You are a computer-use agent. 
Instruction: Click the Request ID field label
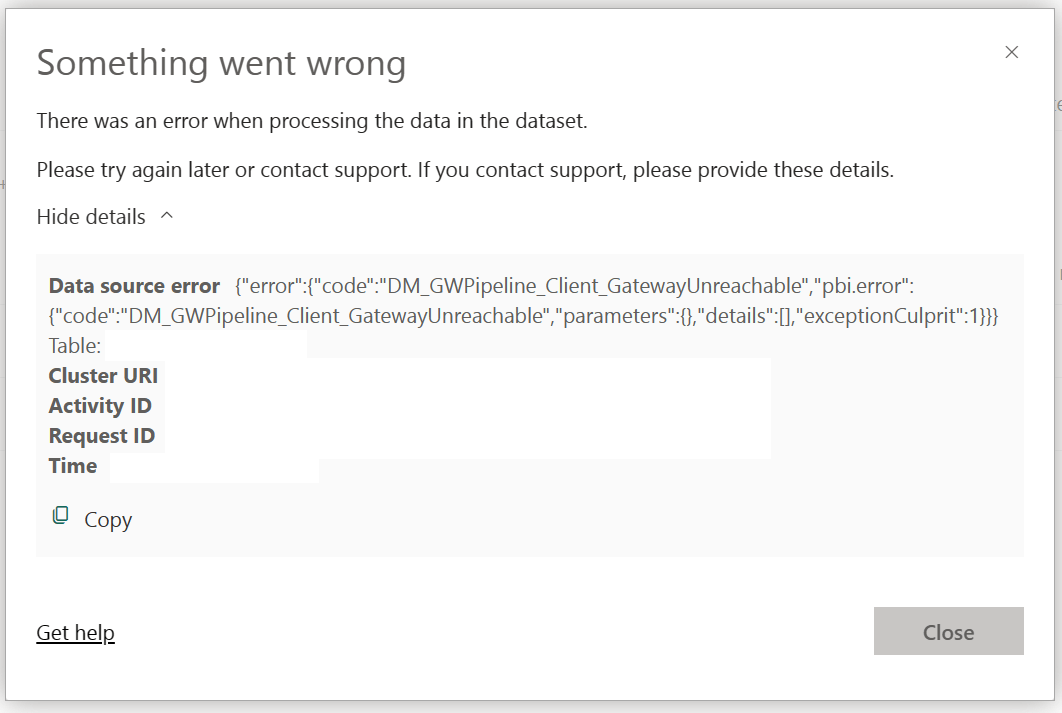(102, 435)
